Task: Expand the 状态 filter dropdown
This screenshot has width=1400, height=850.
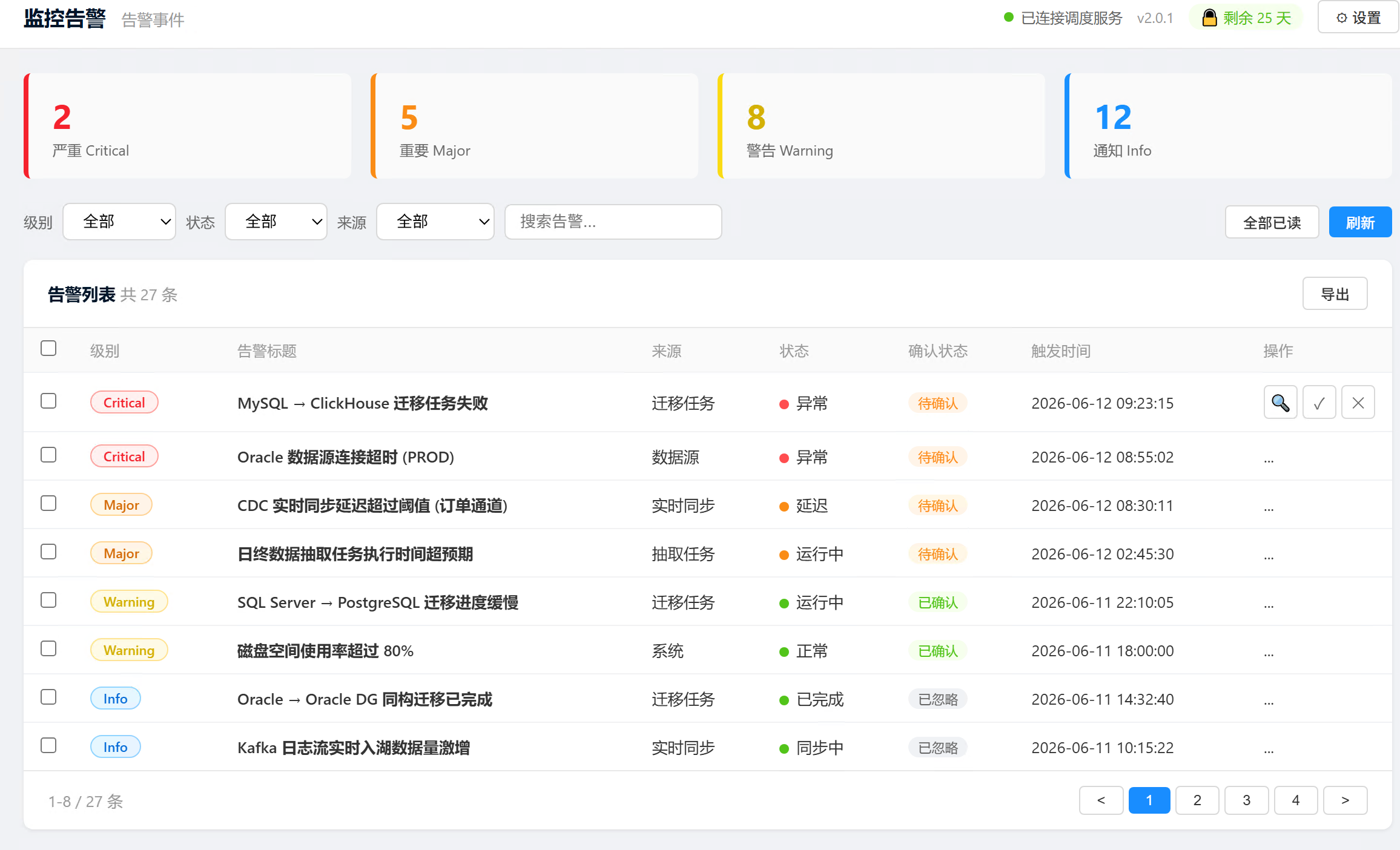Action: tap(276, 222)
